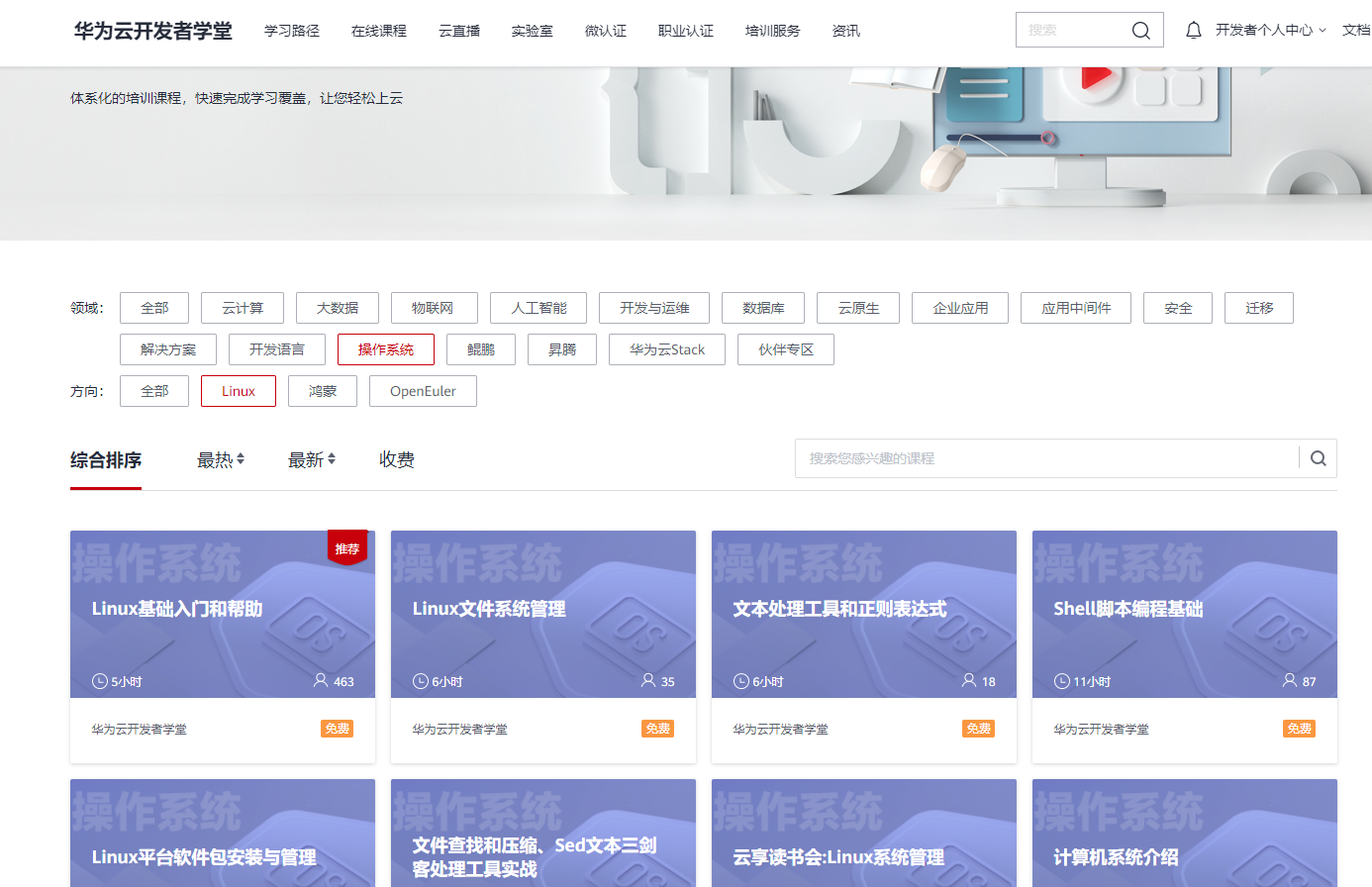Open the 文件查找和压缩、Sed文本三剑客 course card
Screen dimensions: 1372x887
pyautogui.click(x=543, y=834)
